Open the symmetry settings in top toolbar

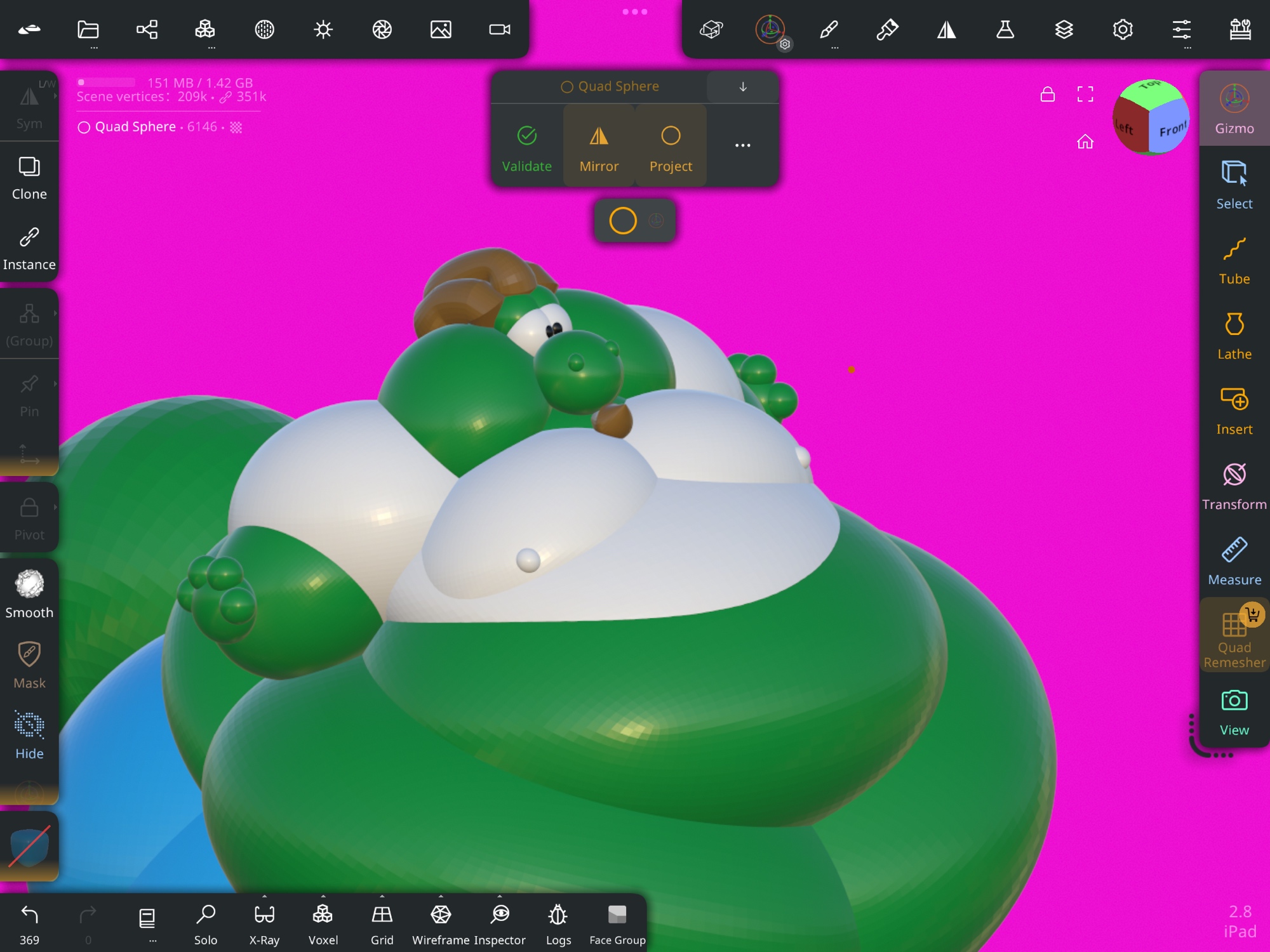pyautogui.click(x=946, y=29)
